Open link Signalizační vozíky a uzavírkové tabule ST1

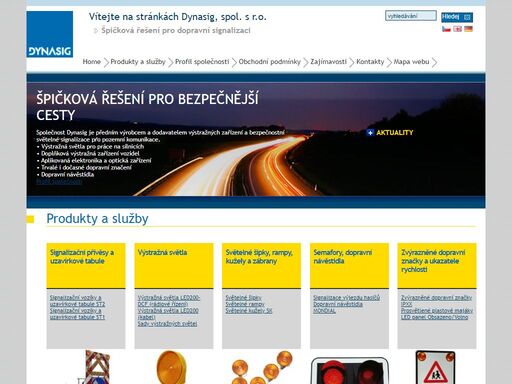pos(77,314)
